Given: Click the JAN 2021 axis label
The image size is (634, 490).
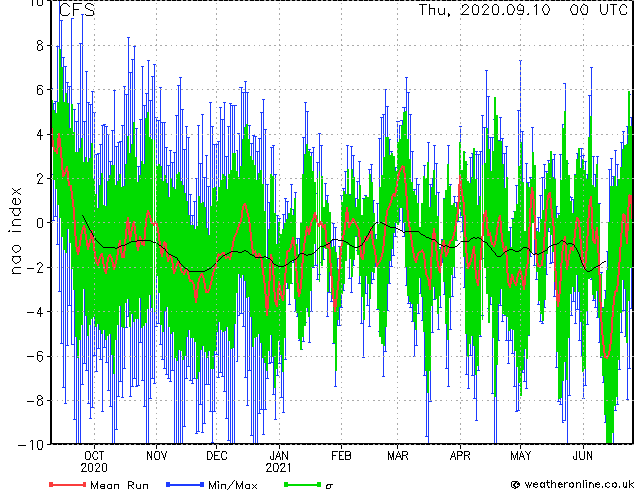Looking at the screenshot, I should [279, 462].
